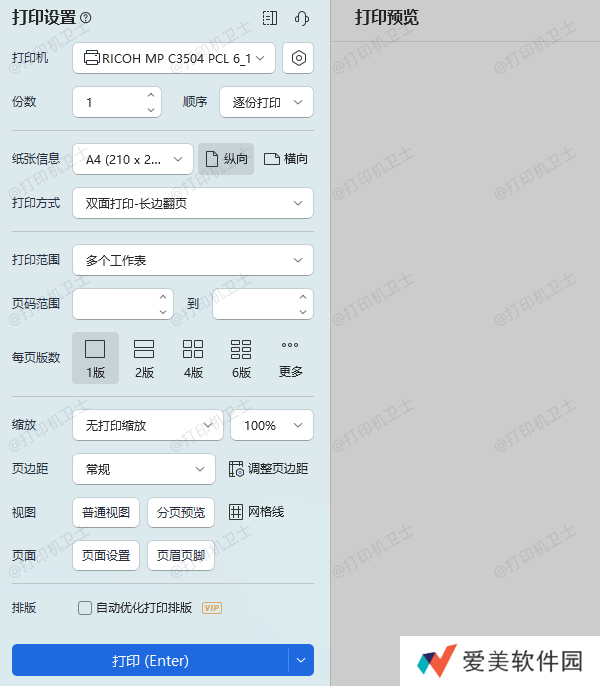Enable 自动优化打印排版 checkbox
Image resolution: width=600 pixels, height=686 pixels.
[x=85, y=607]
